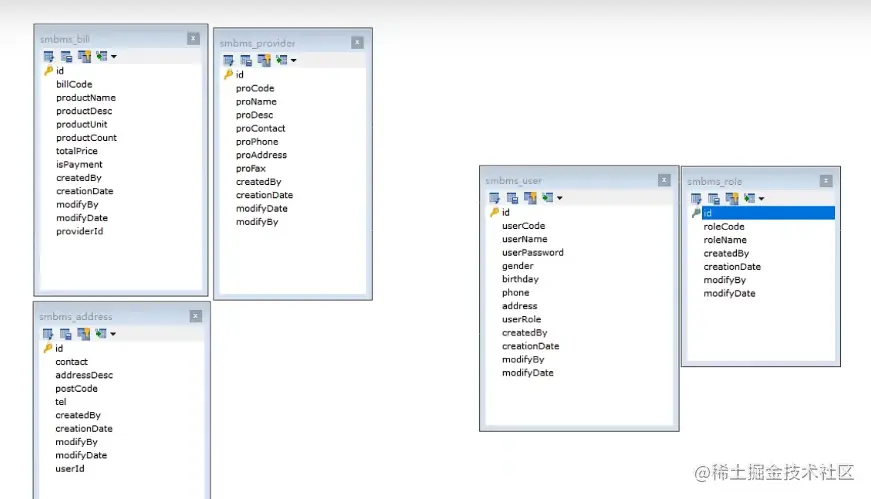Close the smbms_address table box
The height and width of the screenshot is (499, 871).
tap(196, 316)
